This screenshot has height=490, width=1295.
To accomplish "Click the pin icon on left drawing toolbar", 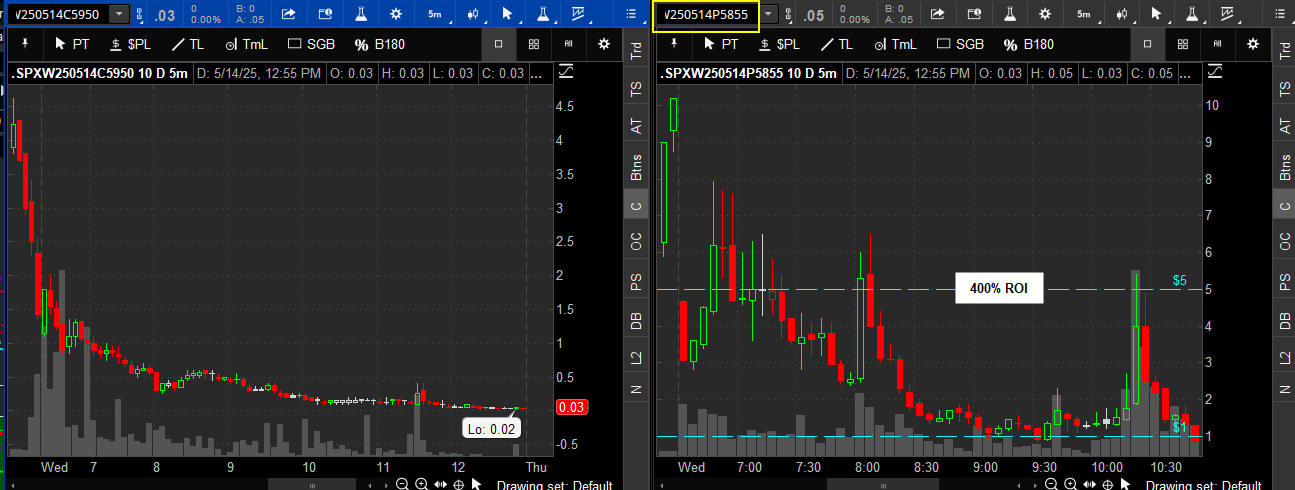I will point(22,44).
